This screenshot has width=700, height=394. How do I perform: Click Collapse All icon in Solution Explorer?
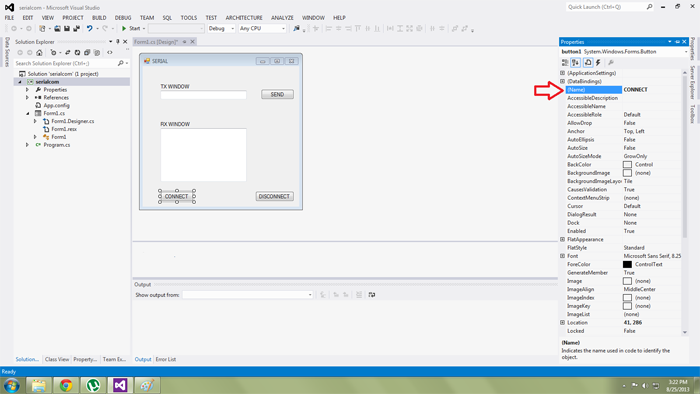pyautogui.click(x=87, y=53)
